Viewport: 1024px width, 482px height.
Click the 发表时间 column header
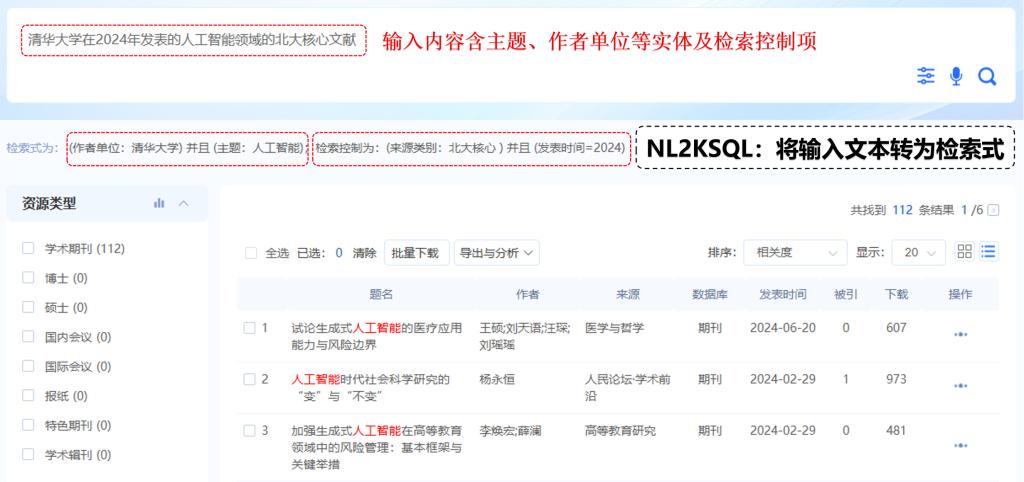782,294
